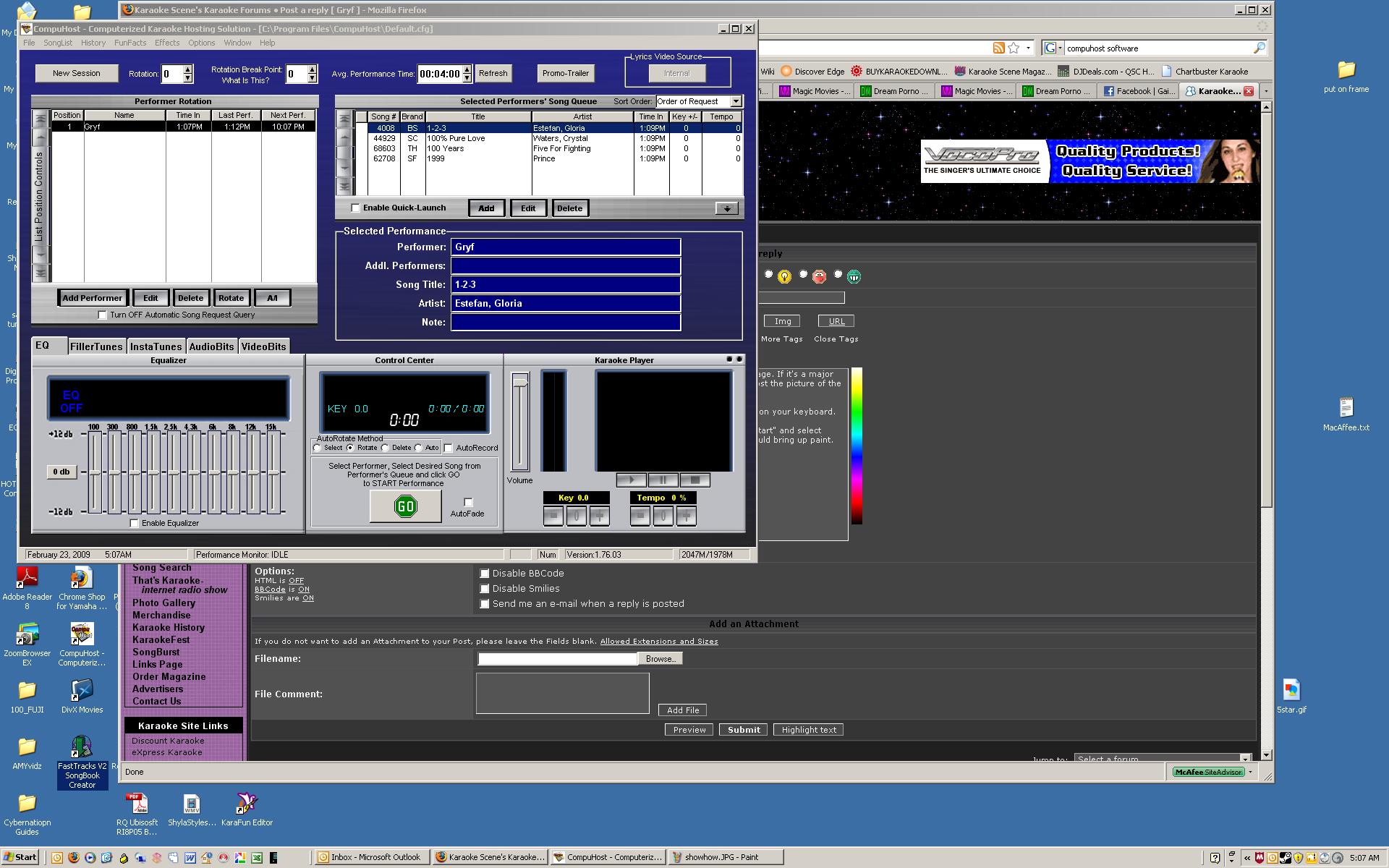Screen dimensions: 1389x868
Task: Click the Add Performer button
Action: [x=93, y=298]
